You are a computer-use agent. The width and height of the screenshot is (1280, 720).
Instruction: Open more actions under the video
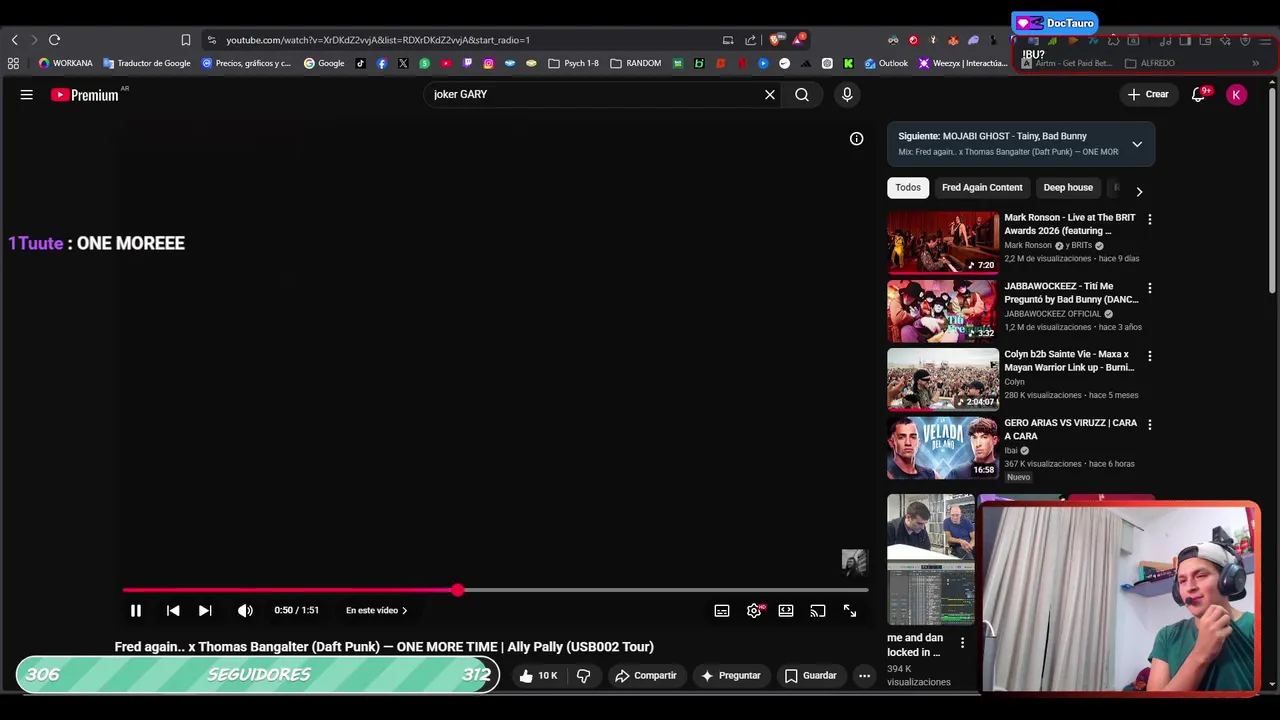pyautogui.click(x=864, y=676)
